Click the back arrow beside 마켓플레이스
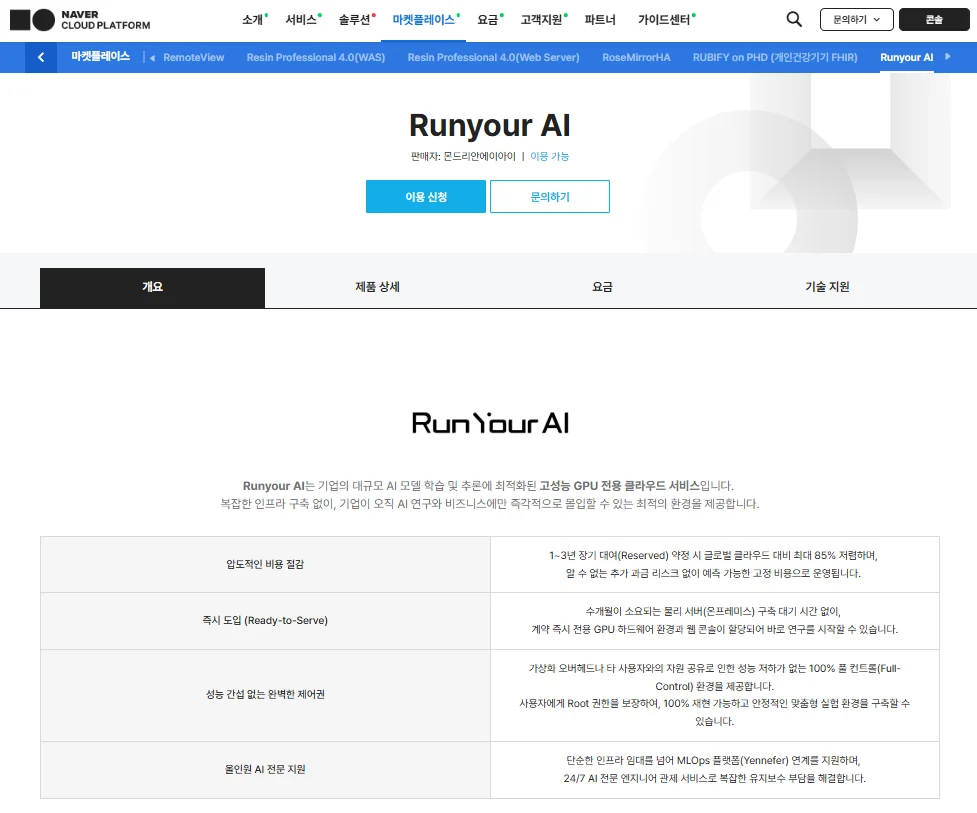The image size is (977, 813). pyautogui.click(x=40, y=57)
